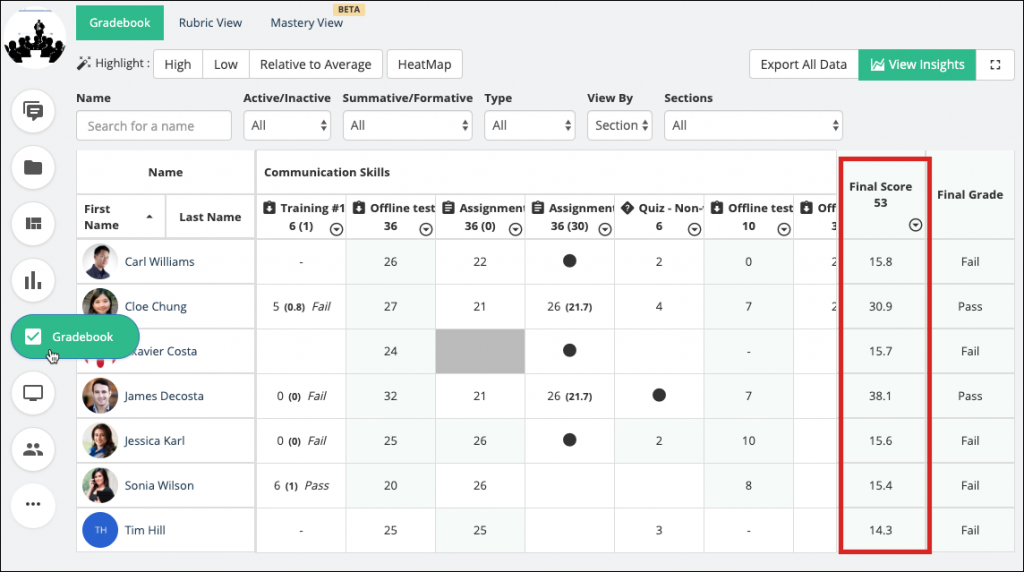Expand the Training #1 column options arrow
Viewport: 1024px width, 572px height.
(336, 229)
